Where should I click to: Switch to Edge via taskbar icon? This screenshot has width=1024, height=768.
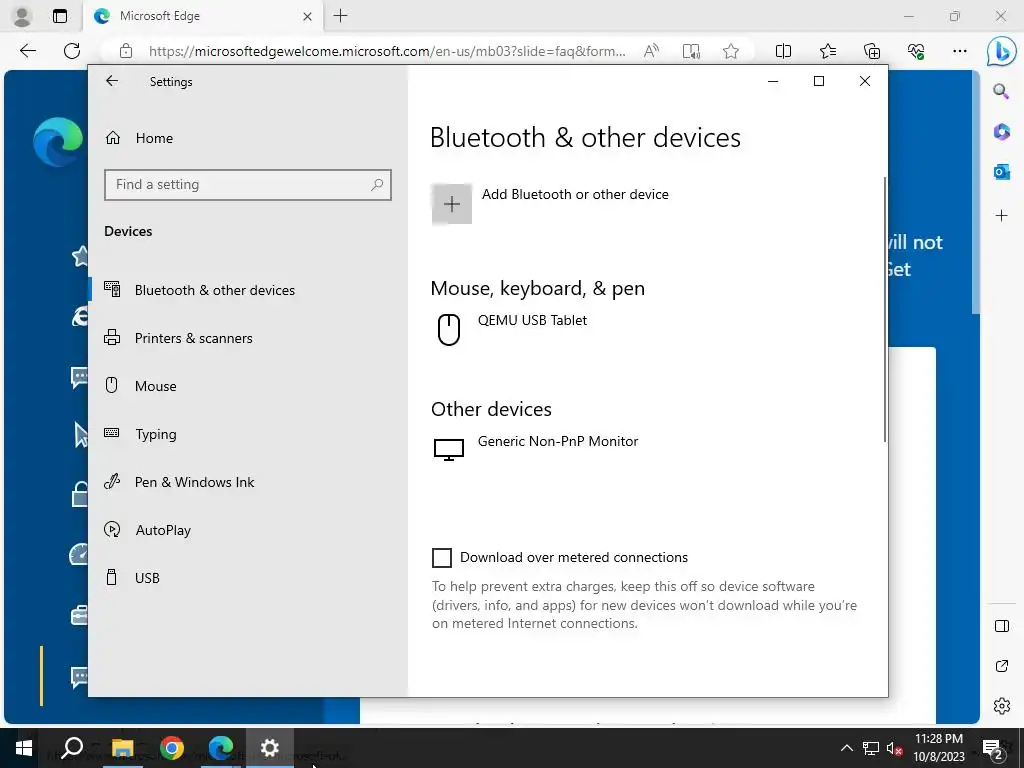pos(221,748)
